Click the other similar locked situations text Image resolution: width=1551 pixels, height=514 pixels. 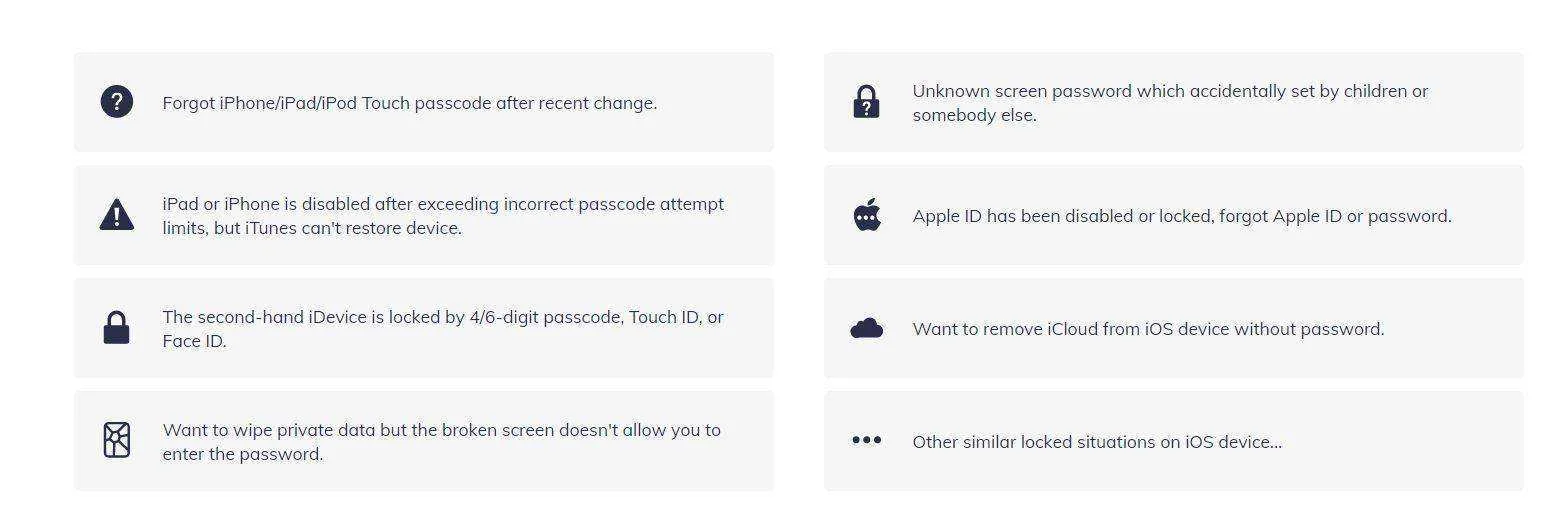(x=1097, y=442)
